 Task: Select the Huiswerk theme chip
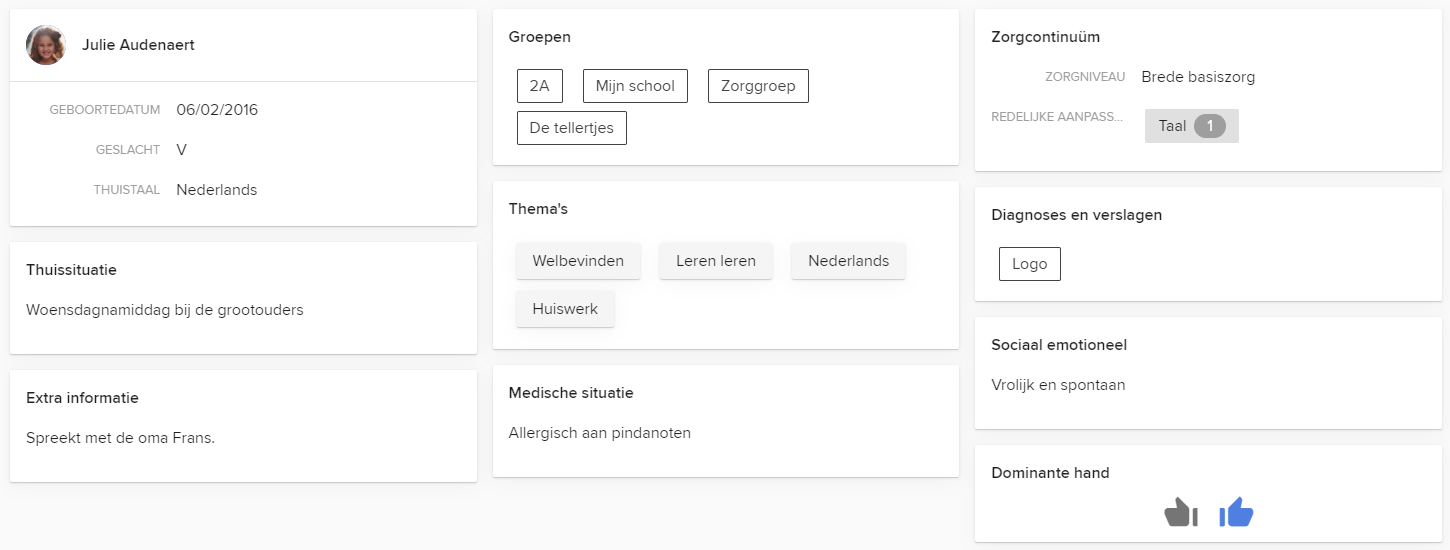pos(565,309)
